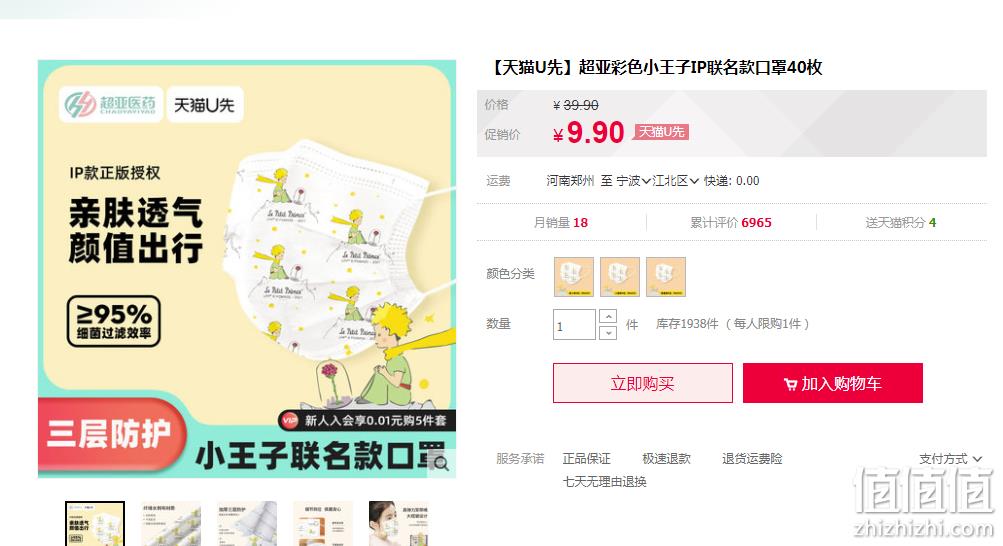Select the third color option swatch
1003x546 pixels.
(x=666, y=277)
